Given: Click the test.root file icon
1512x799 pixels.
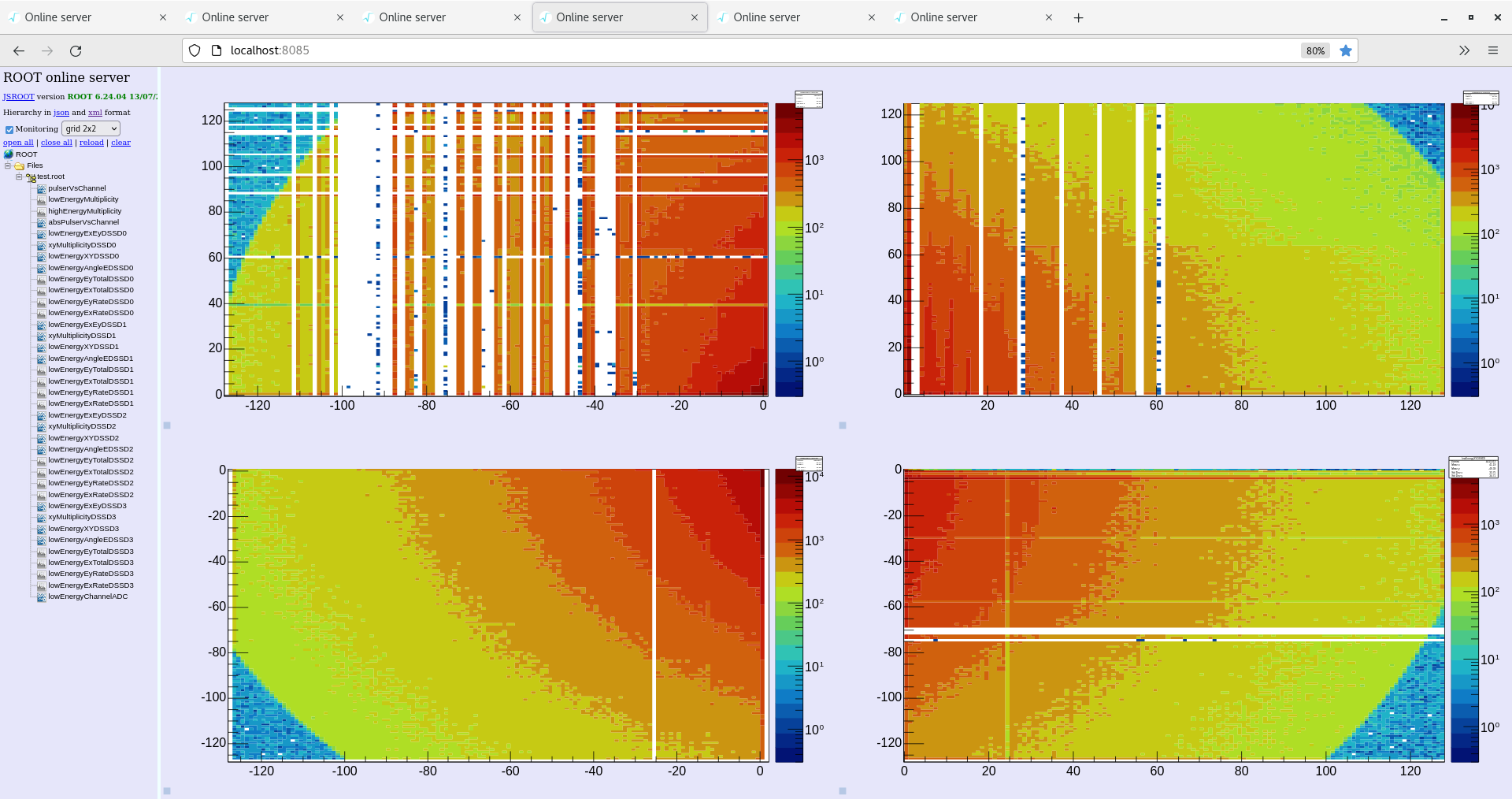Looking at the screenshot, I should [31, 177].
